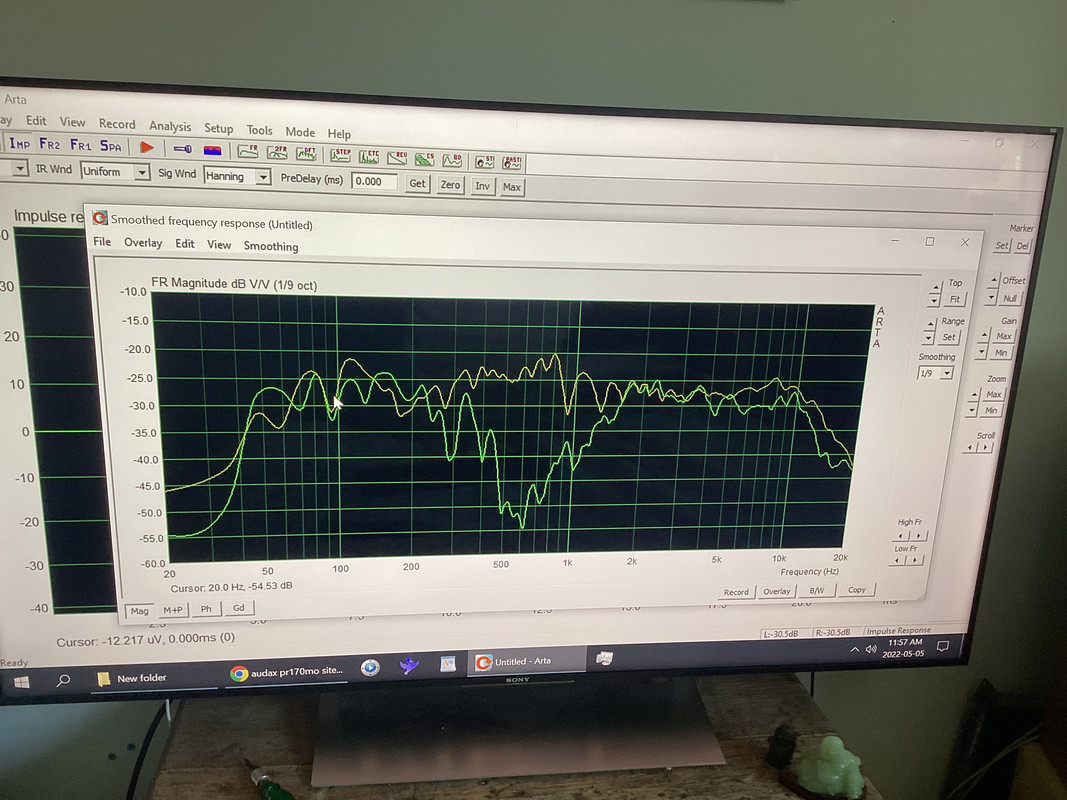Toggle the B/W display button
This screenshot has height=800, width=1067.
coord(817,590)
